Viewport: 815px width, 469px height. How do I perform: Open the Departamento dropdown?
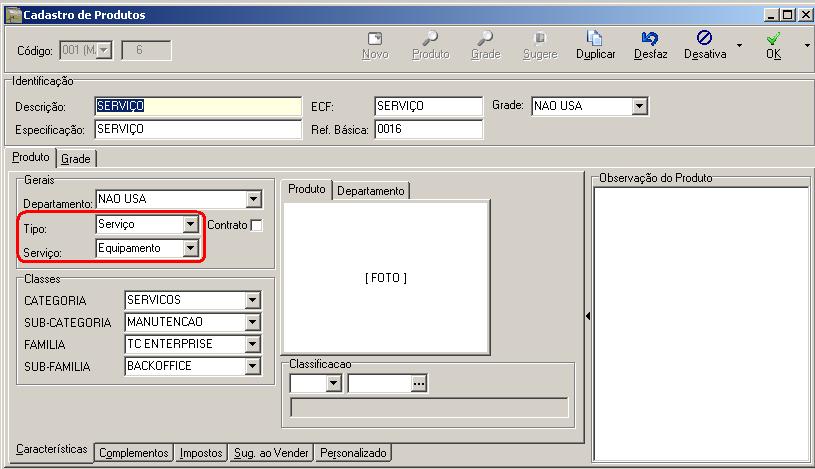253,199
